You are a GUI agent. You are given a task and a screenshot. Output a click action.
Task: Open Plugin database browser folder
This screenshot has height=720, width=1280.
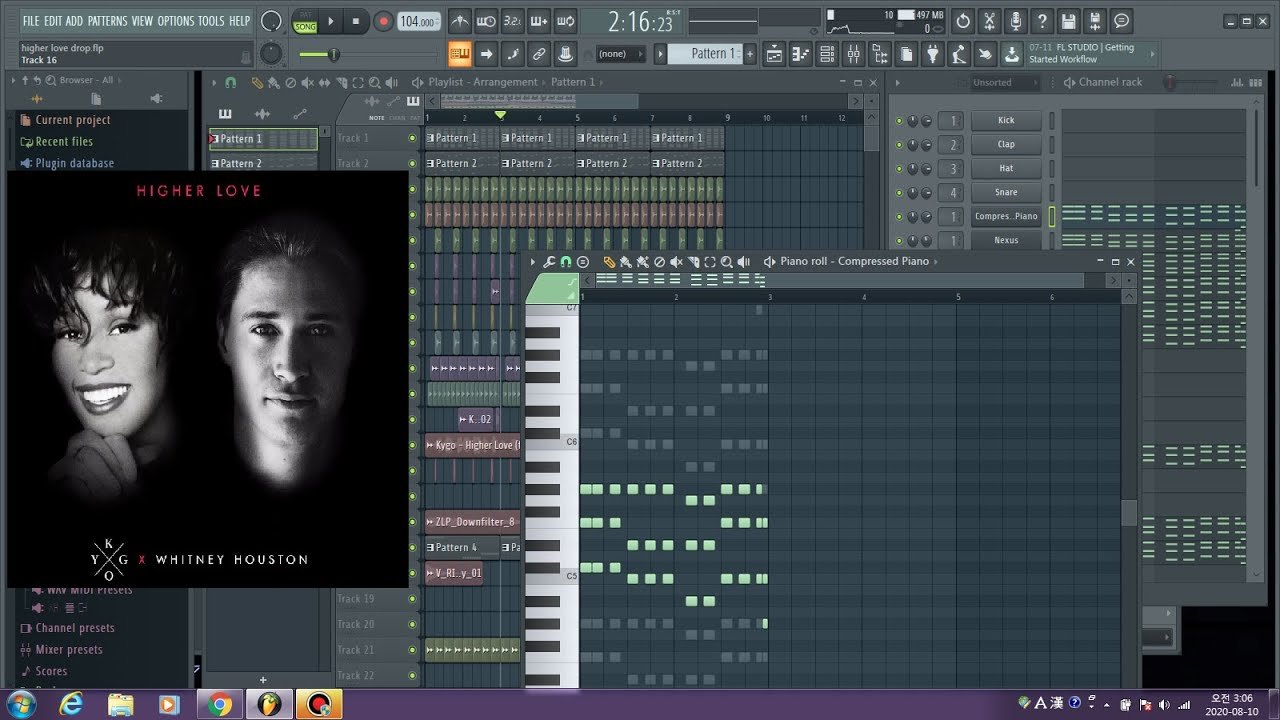68,163
